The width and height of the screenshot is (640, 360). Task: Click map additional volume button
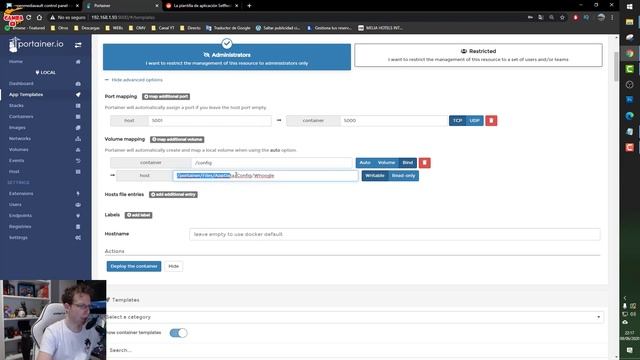[177, 140]
